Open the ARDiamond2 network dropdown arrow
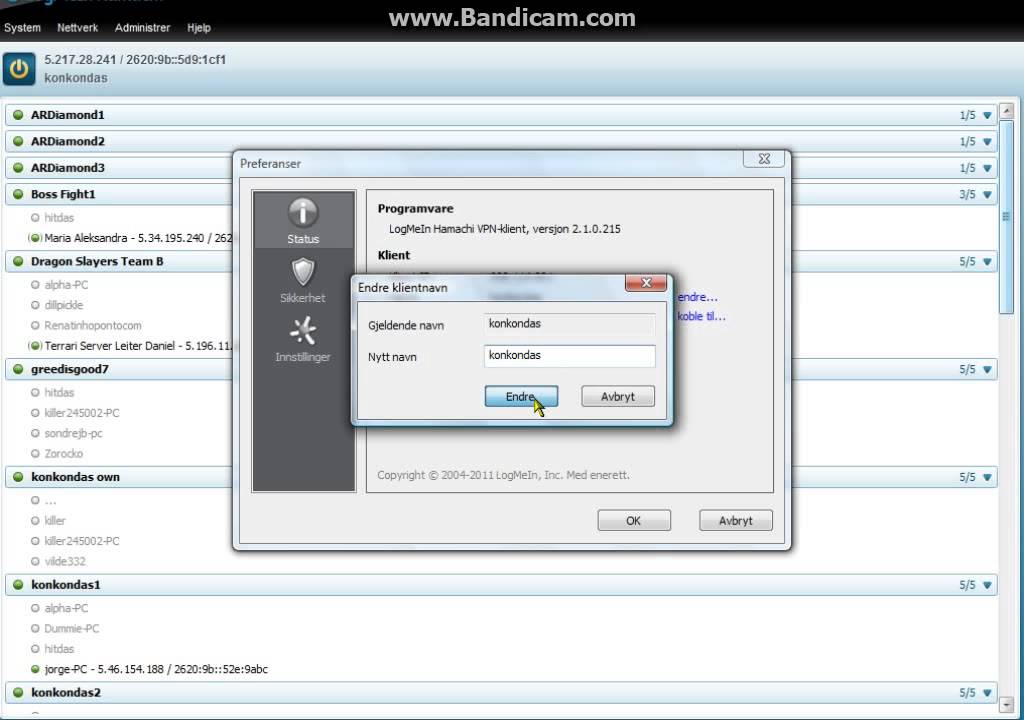1024x720 pixels. (987, 142)
